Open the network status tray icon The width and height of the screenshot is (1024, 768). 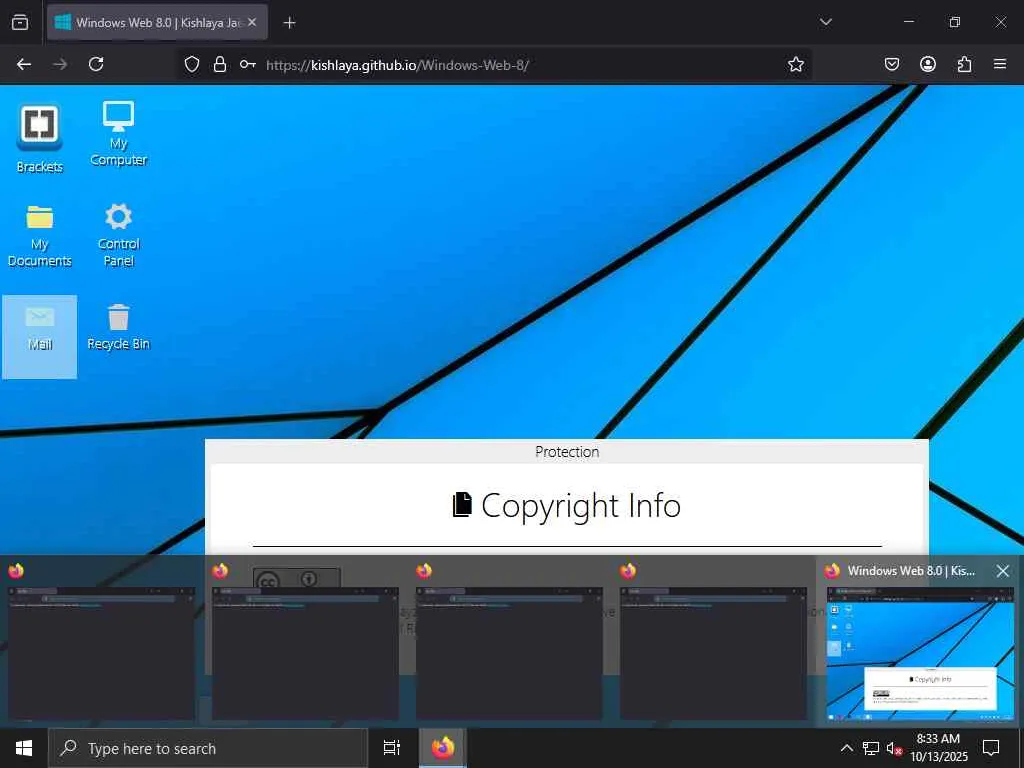[x=870, y=748]
